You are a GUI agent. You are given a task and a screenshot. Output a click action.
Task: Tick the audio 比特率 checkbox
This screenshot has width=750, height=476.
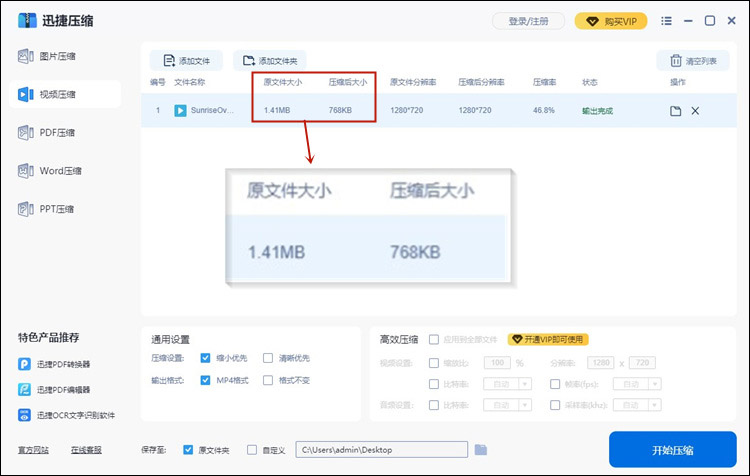[434, 405]
